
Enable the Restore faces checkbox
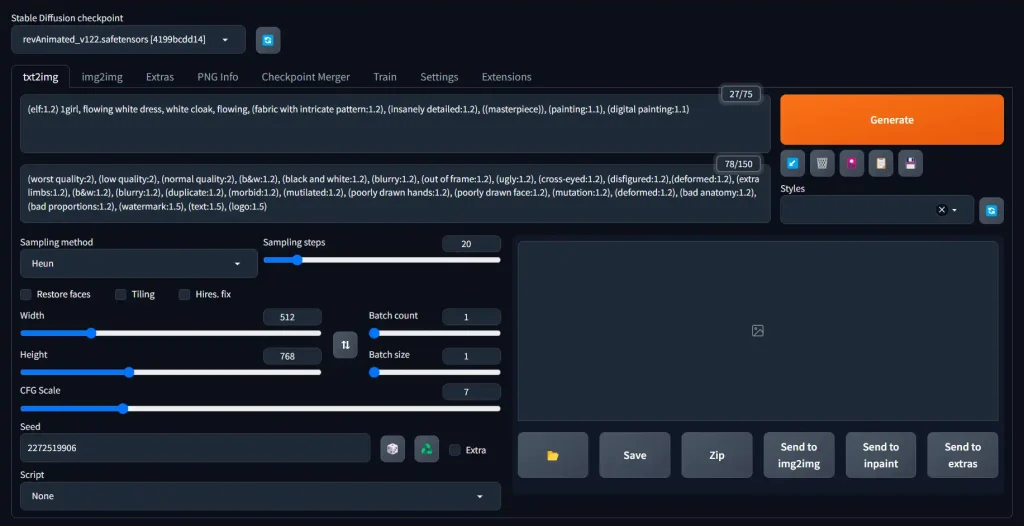click(26, 294)
